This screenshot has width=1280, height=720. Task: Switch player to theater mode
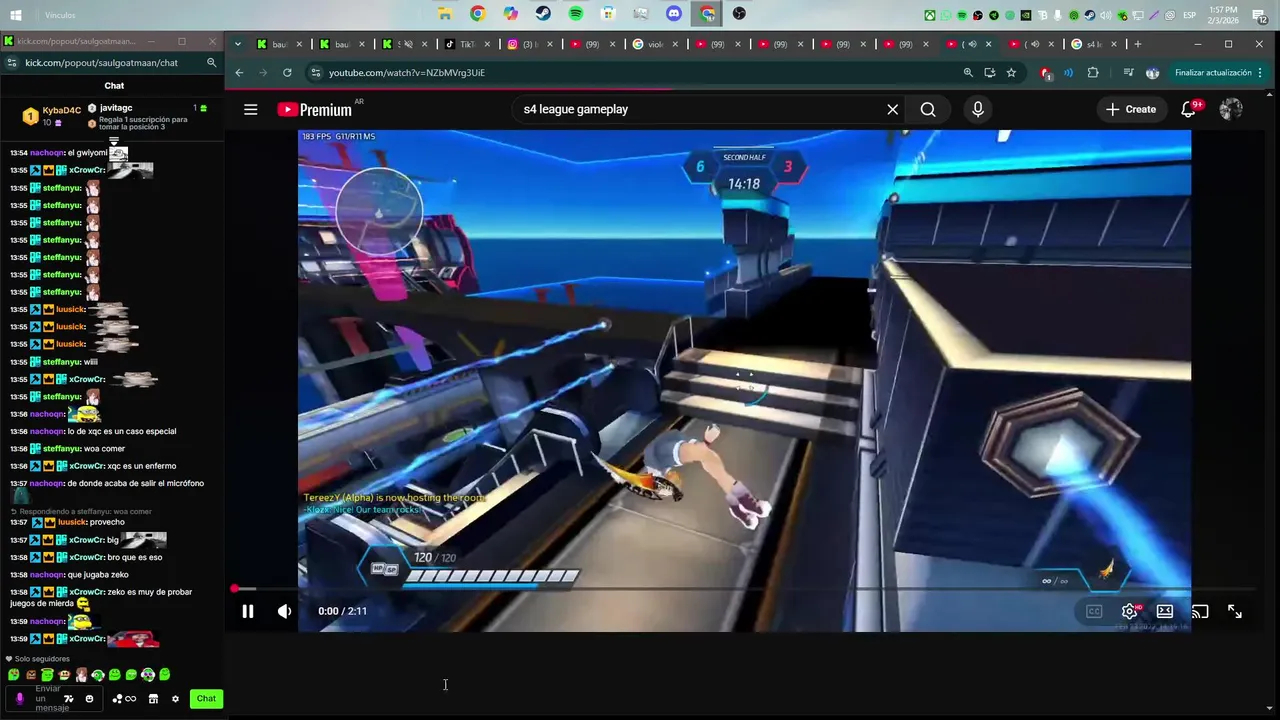pyautogui.click(x=1165, y=611)
